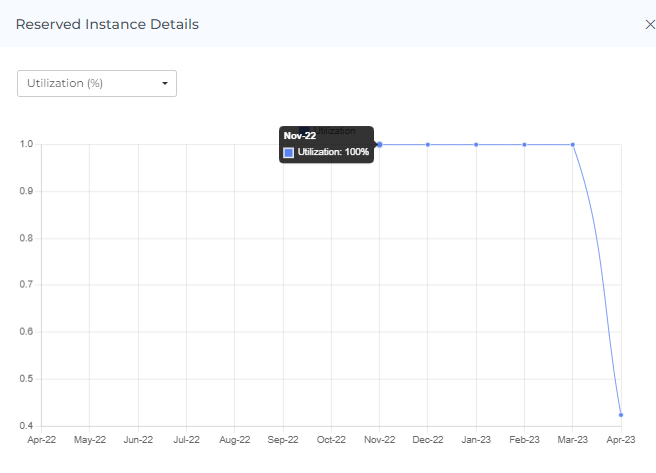Click the Apr-22 x-axis label

coord(42,439)
